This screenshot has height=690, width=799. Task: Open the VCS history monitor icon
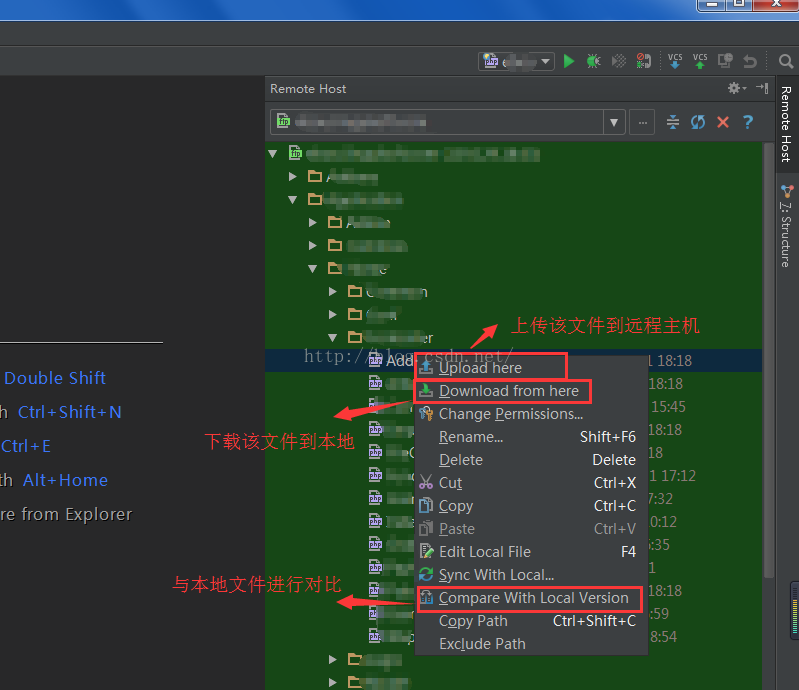(x=725, y=61)
